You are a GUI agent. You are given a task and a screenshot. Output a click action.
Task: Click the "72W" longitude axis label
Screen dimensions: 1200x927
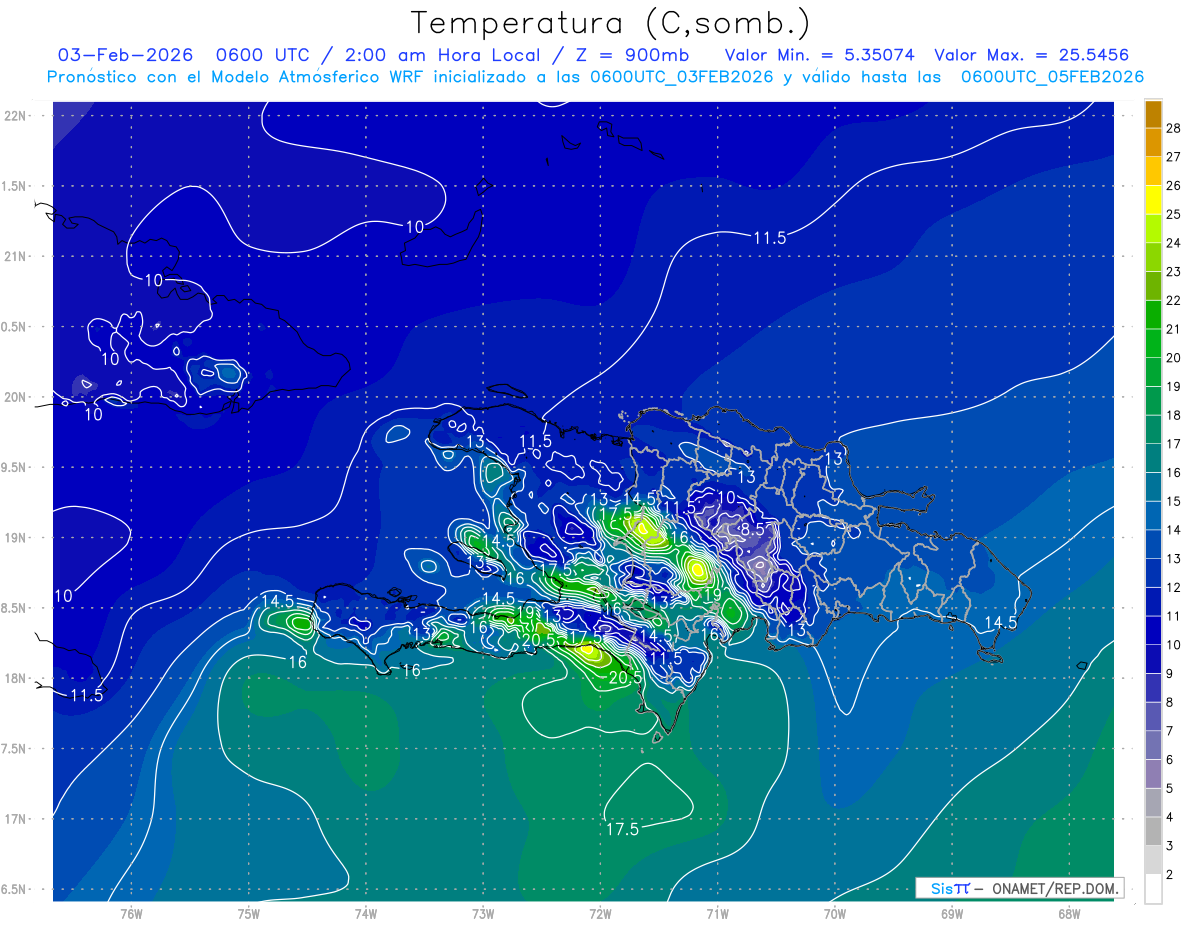[x=600, y=913]
